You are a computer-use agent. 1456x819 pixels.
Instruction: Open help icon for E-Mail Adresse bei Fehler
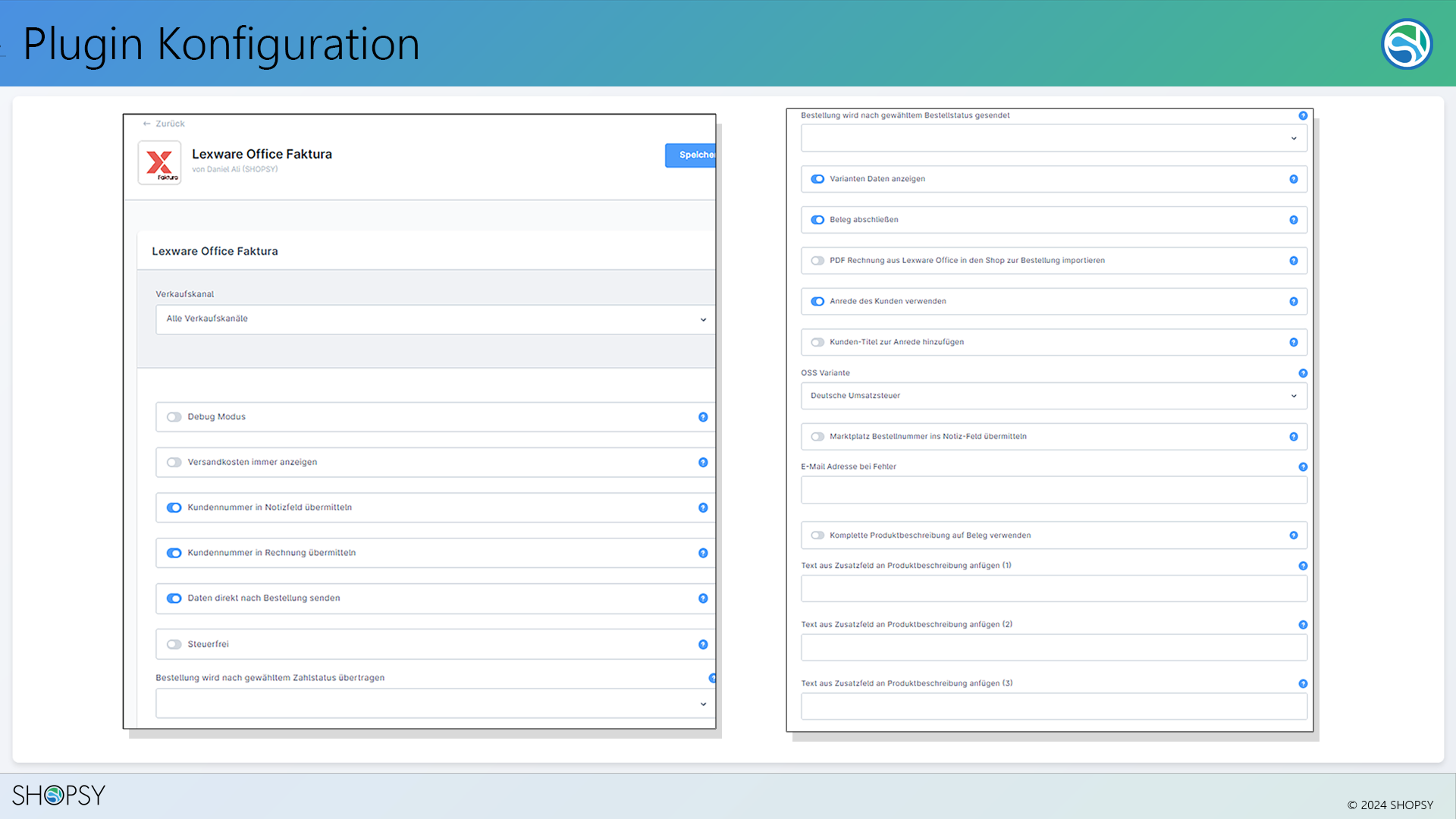coord(1303,467)
